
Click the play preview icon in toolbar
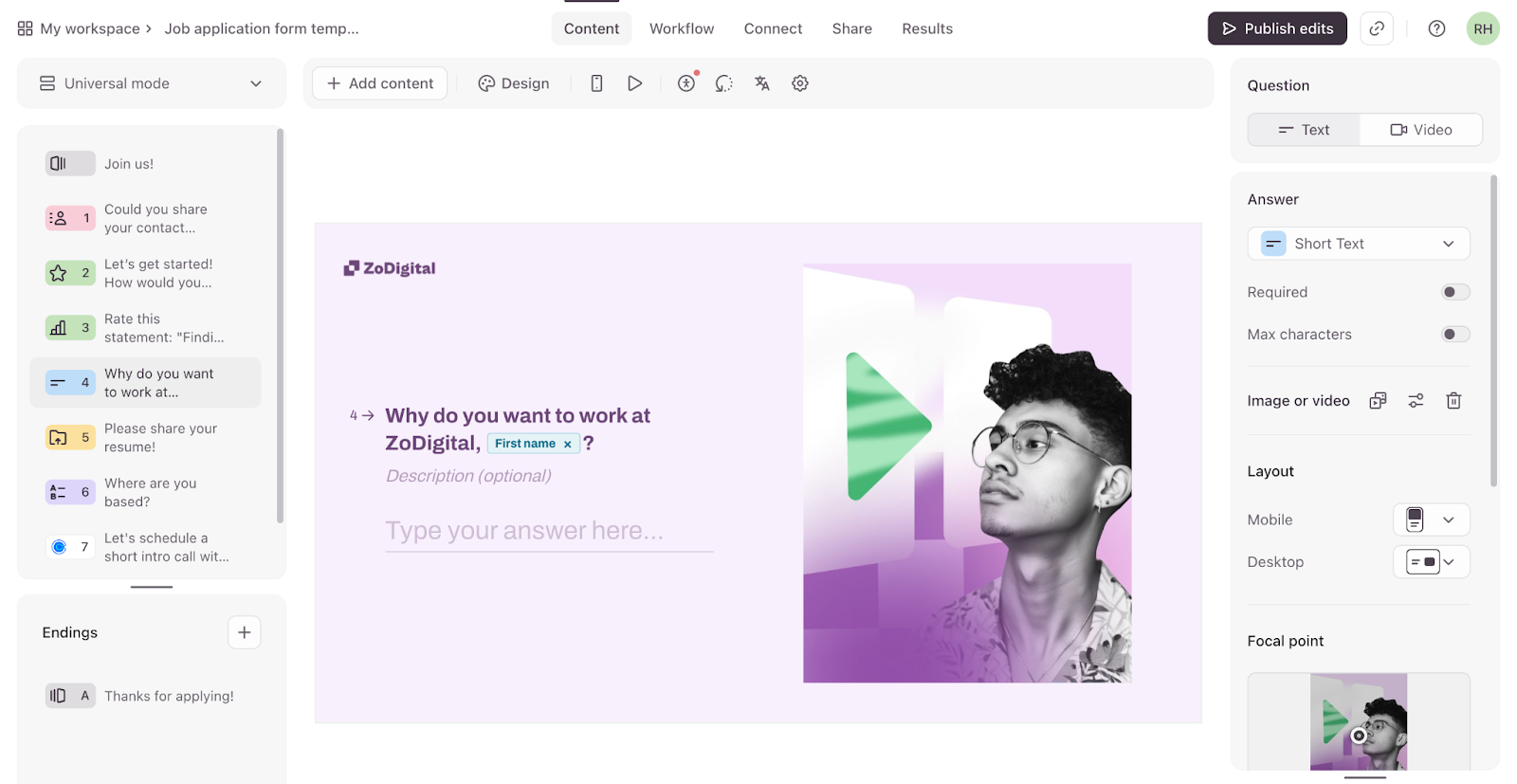coord(635,83)
